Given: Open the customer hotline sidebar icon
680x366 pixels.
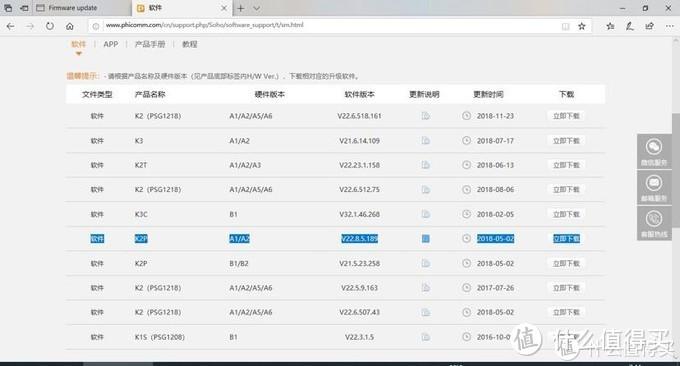Looking at the screenshot, I should [654, 223].
